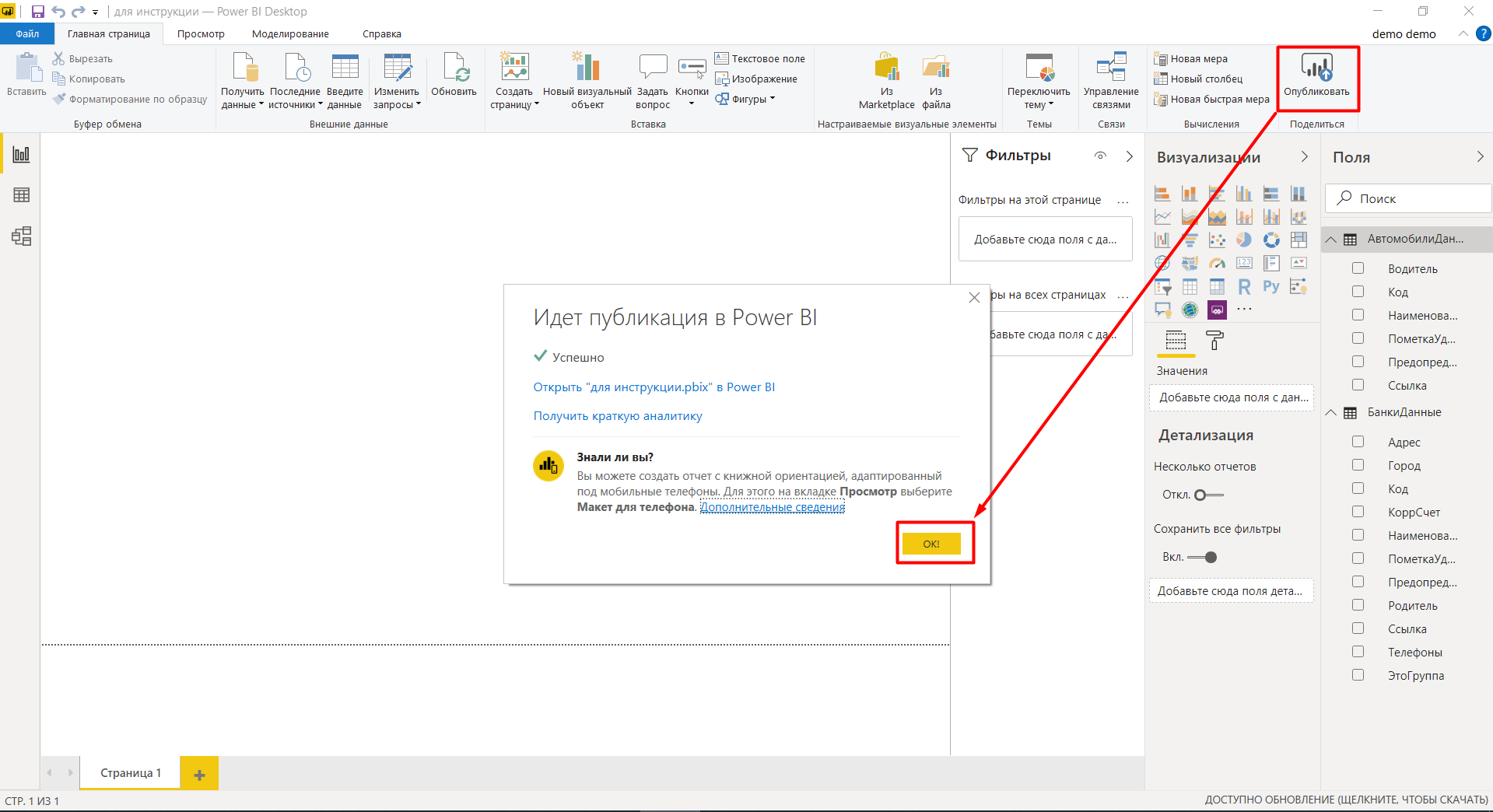Add a Новый столбец
Viewport: 1493px width, 812px height.
click(1198, 79)
